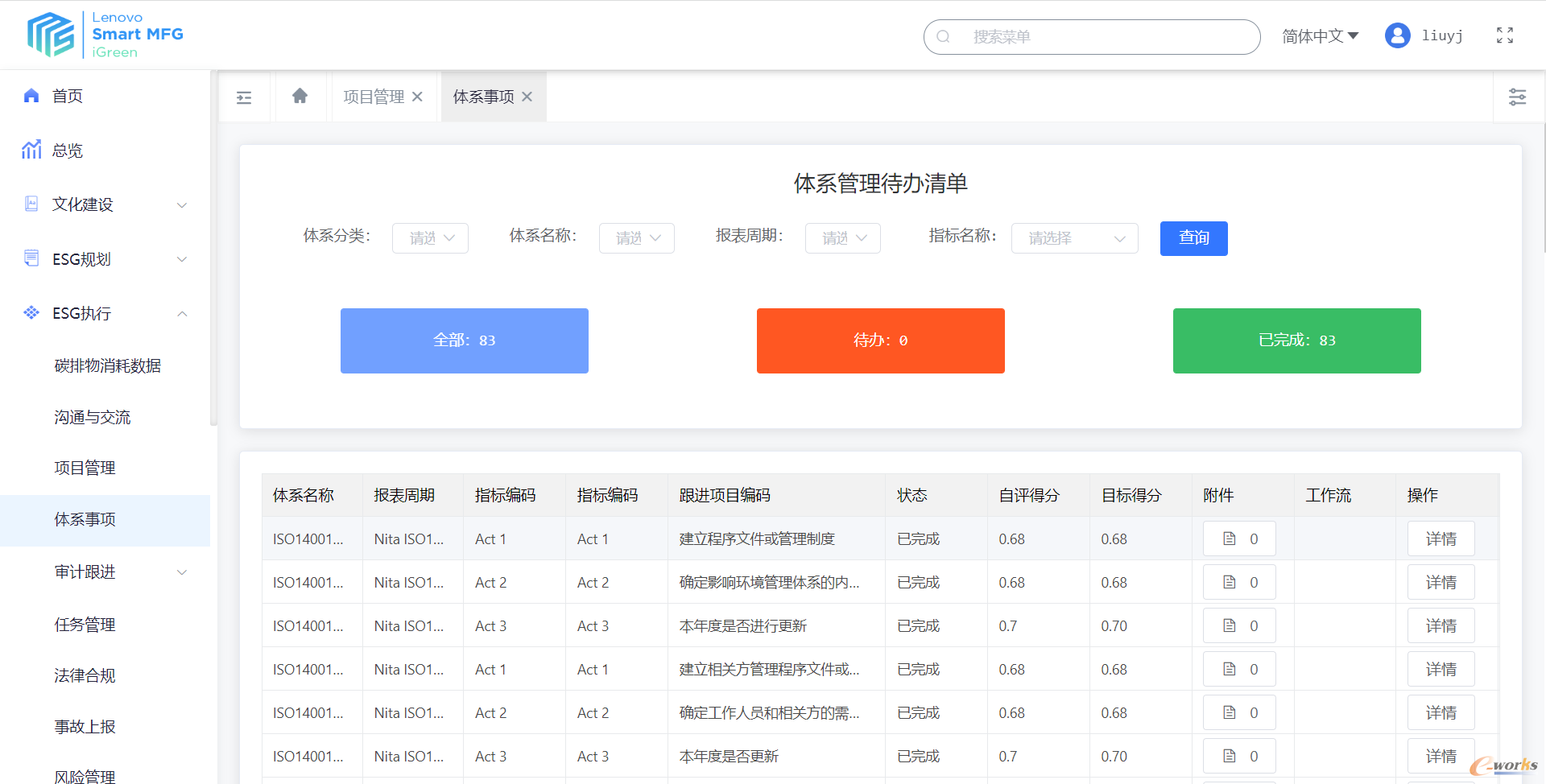Focus the 搜索菜单 search field
The image size is (1546, 784).
1092,37
